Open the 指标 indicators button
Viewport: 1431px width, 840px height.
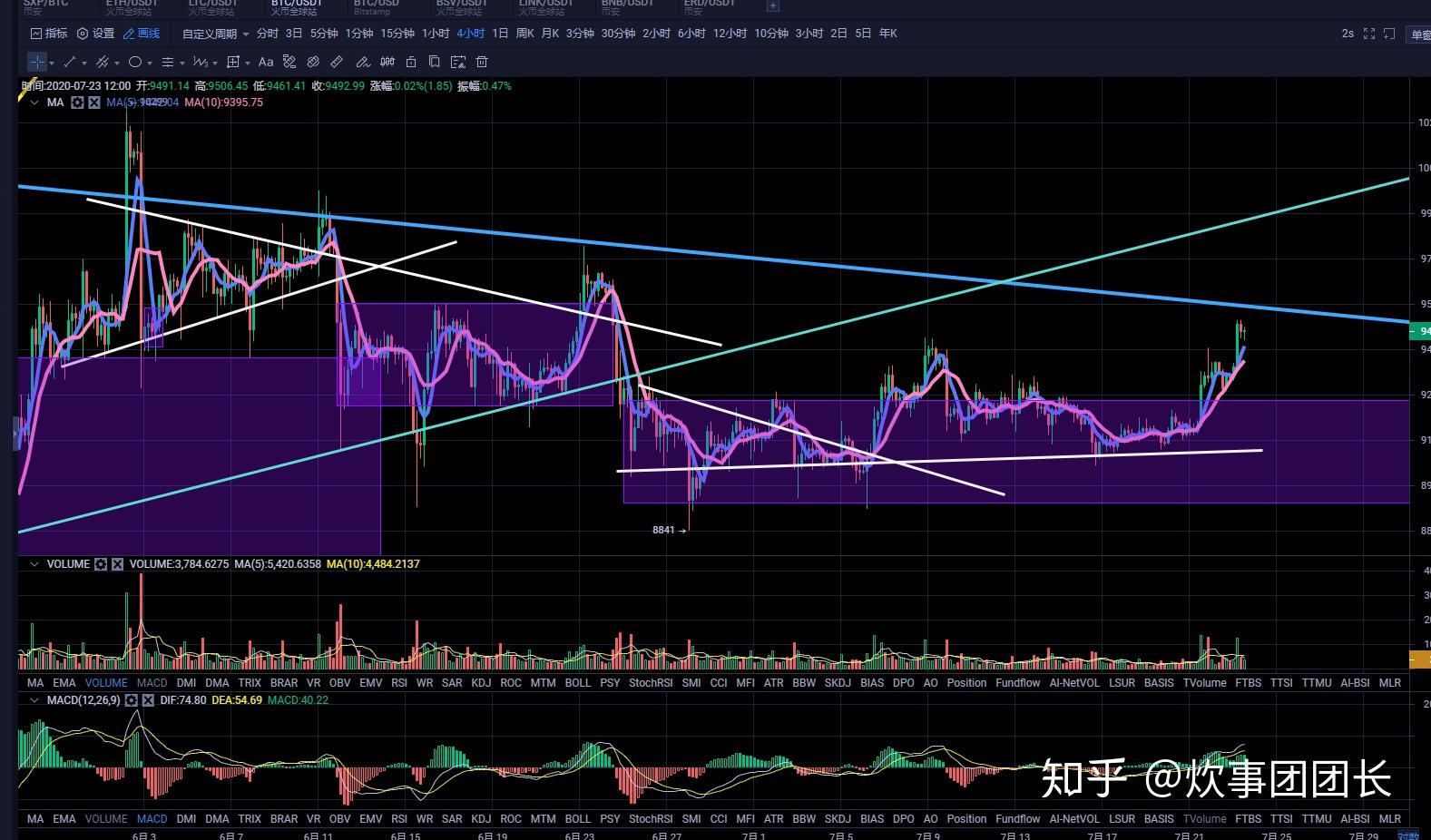pyautogui.click(x=49, y=34)
